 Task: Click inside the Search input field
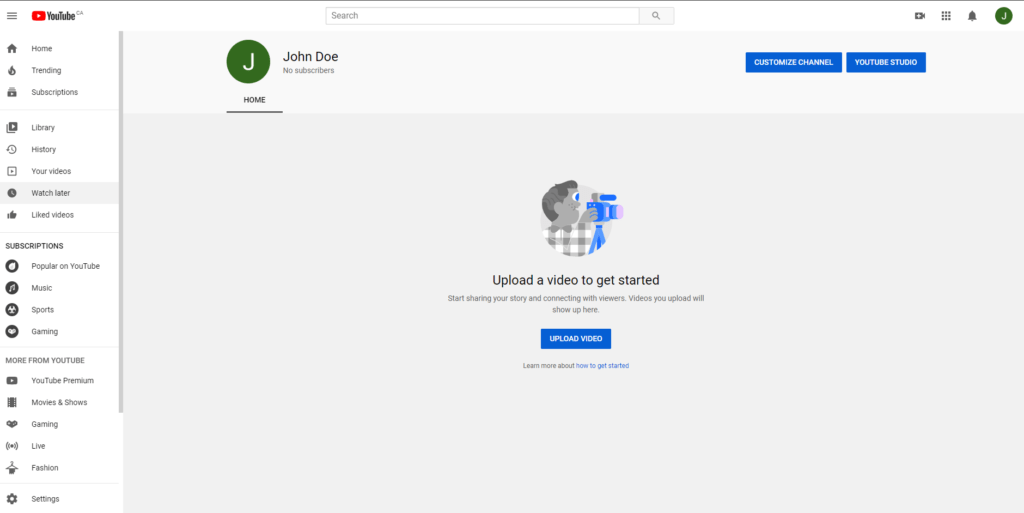click(482, 16)
